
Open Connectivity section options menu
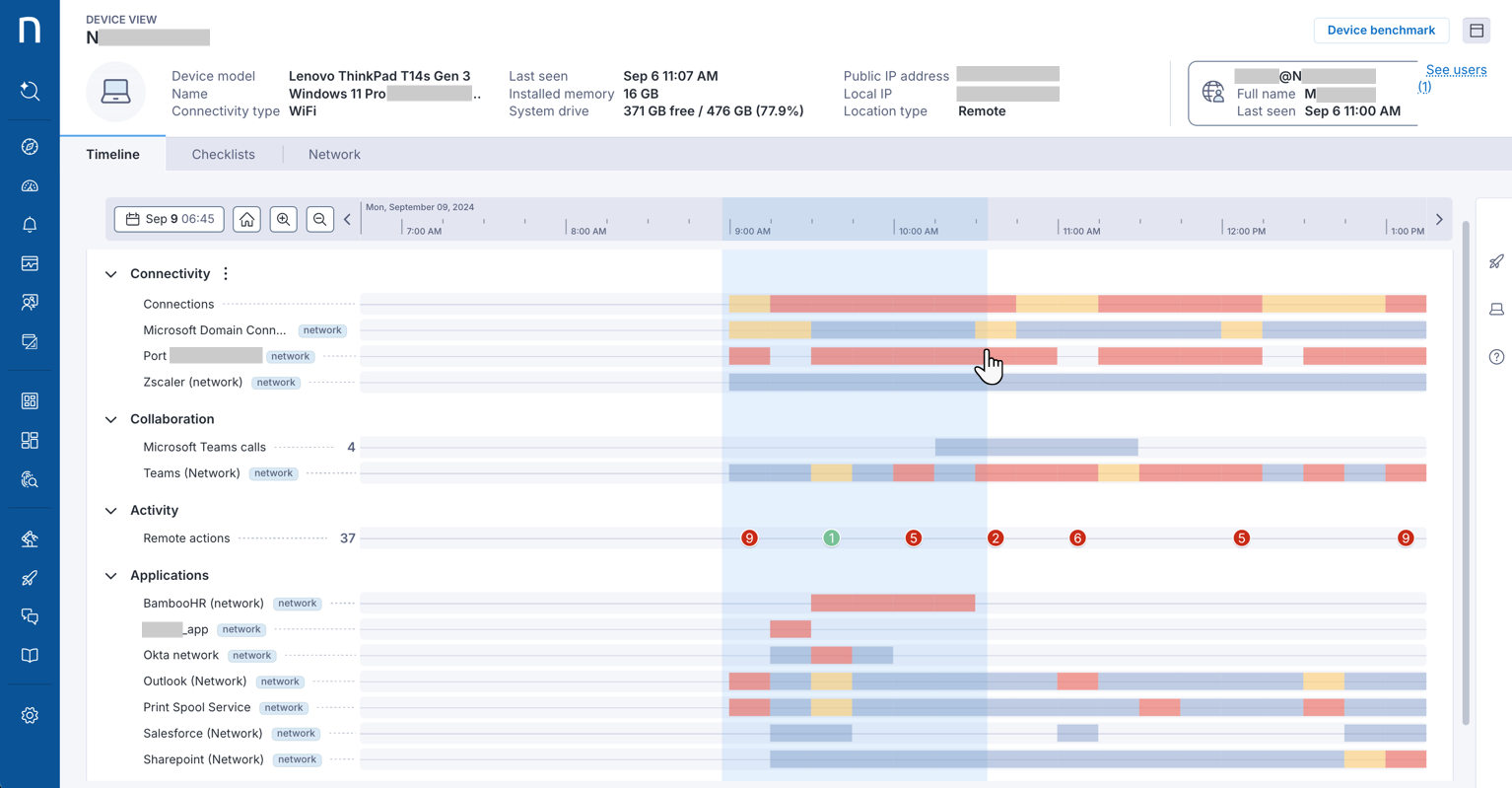pyautogui.click(x=226, y=273)
